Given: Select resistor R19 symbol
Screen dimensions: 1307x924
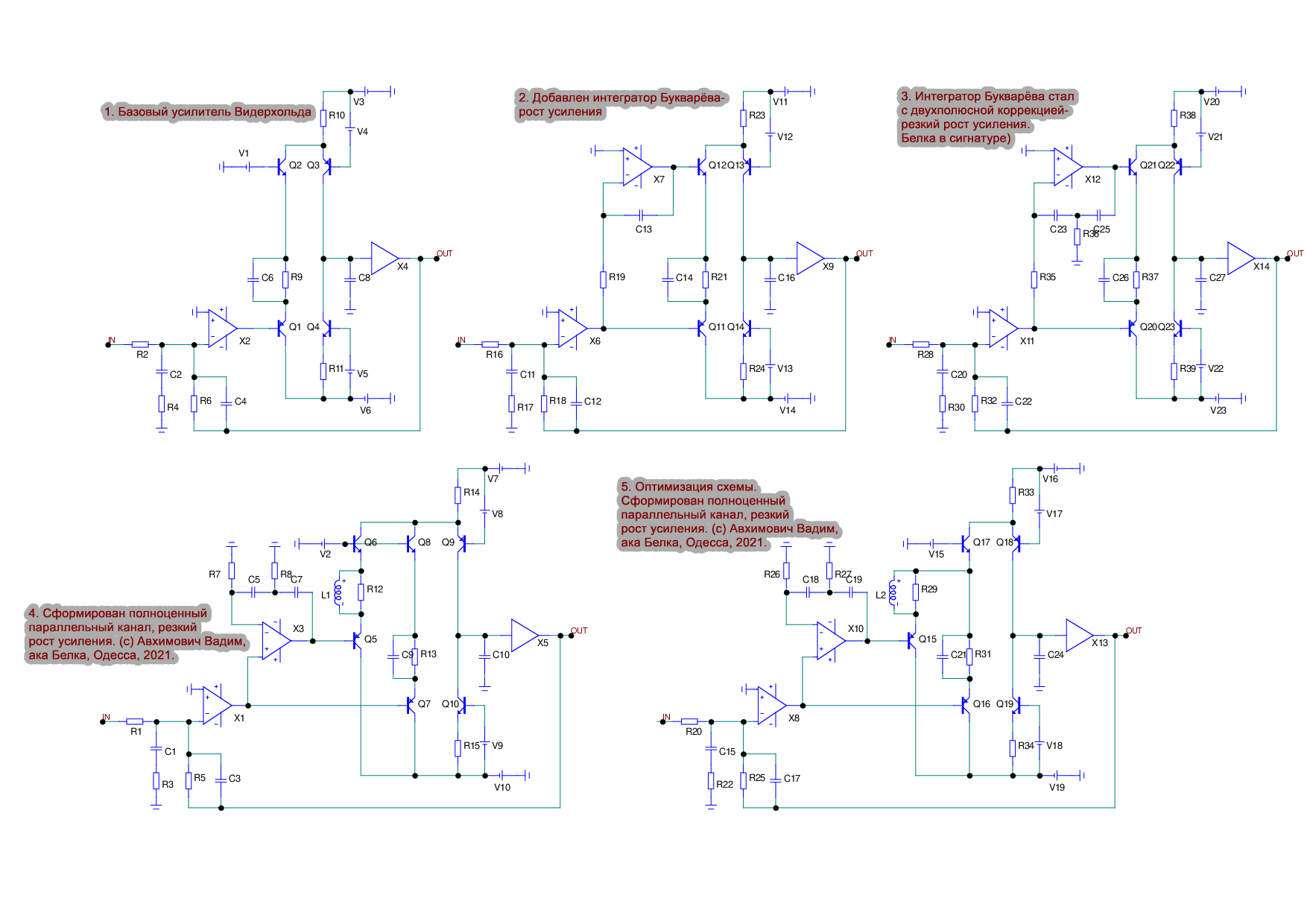Looking at the screenshot, I should 604,279.
